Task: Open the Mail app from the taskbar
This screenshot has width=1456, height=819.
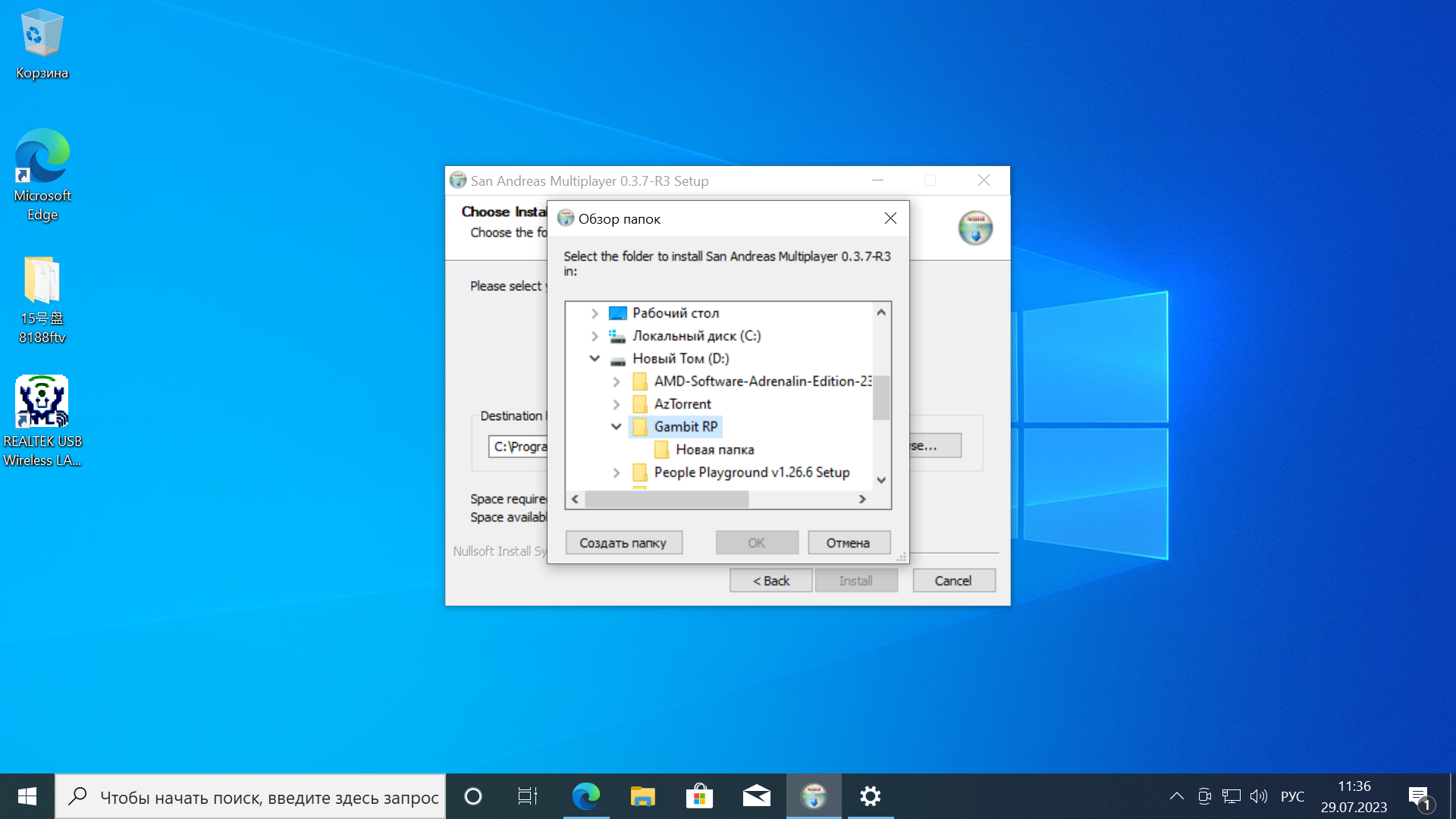Action: click(756, 796)
